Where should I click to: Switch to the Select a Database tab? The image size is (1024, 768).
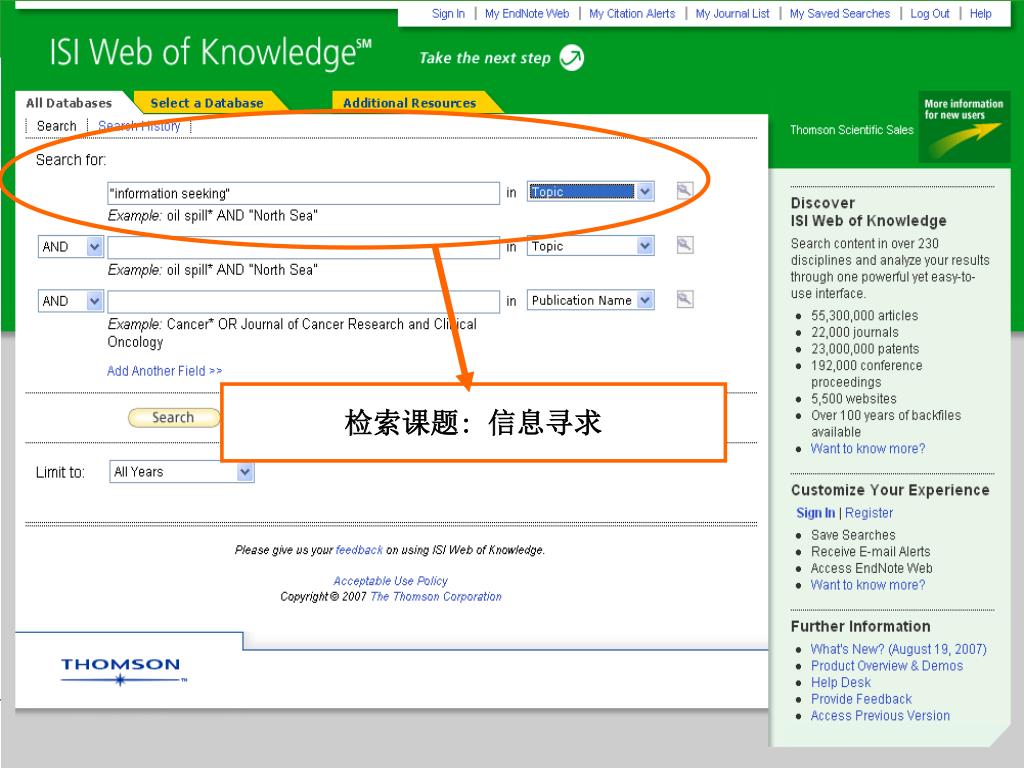[x=206, y=103]
